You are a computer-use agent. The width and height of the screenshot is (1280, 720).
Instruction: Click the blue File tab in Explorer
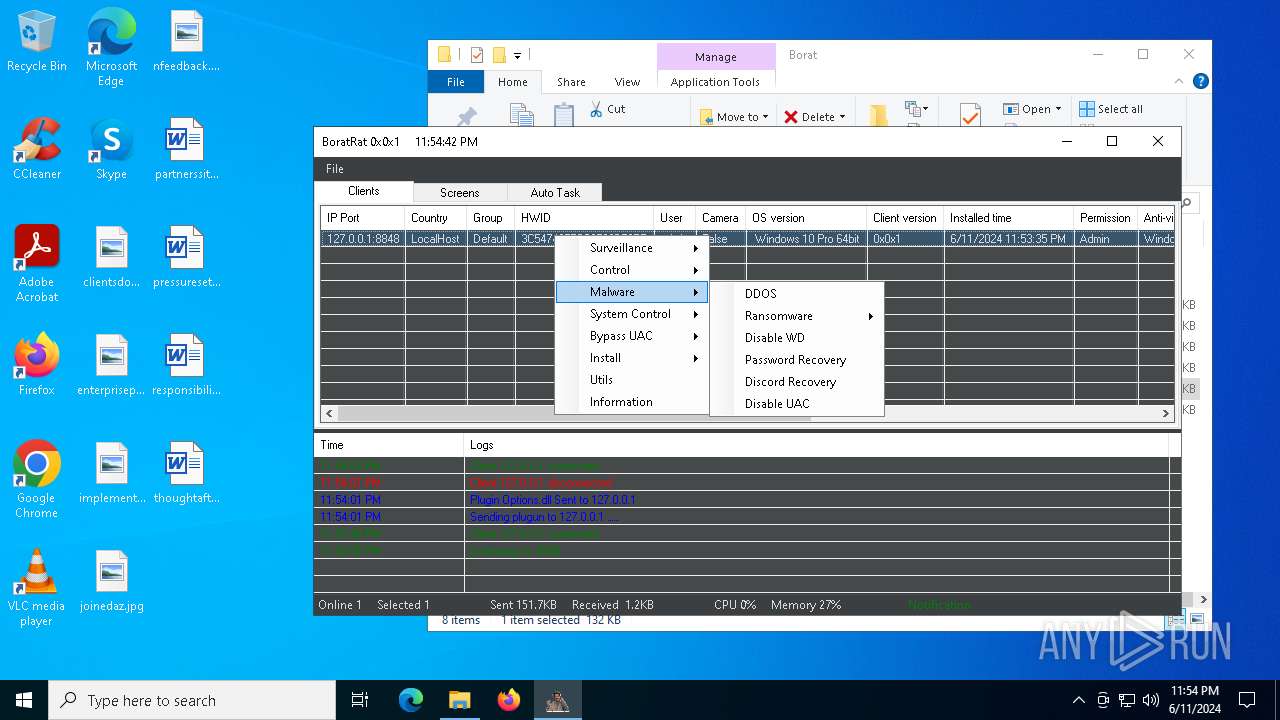(x=456, y=82)
